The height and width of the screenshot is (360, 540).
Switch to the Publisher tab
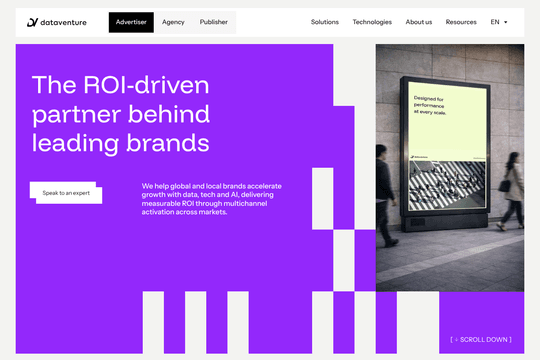click(214, 22)
